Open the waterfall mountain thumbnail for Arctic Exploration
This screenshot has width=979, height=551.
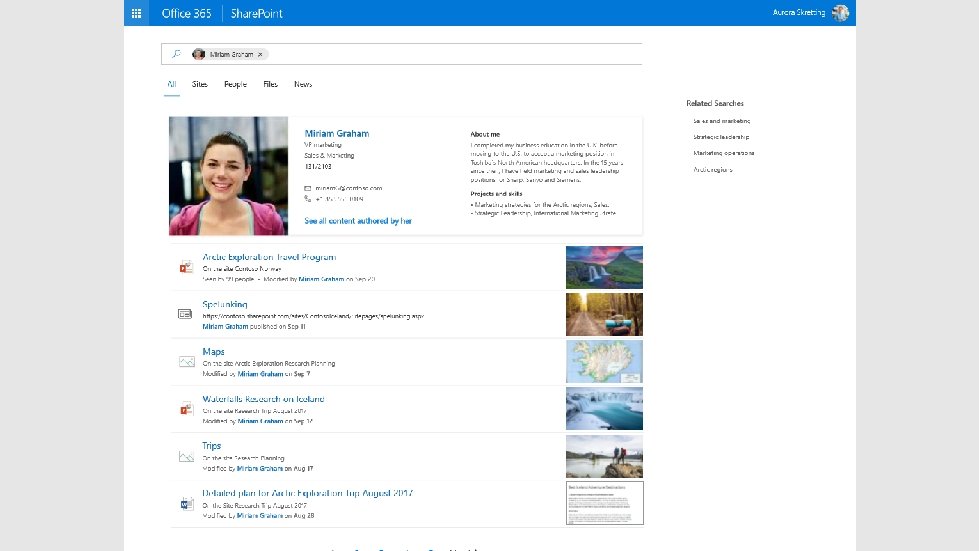(604, 267)
